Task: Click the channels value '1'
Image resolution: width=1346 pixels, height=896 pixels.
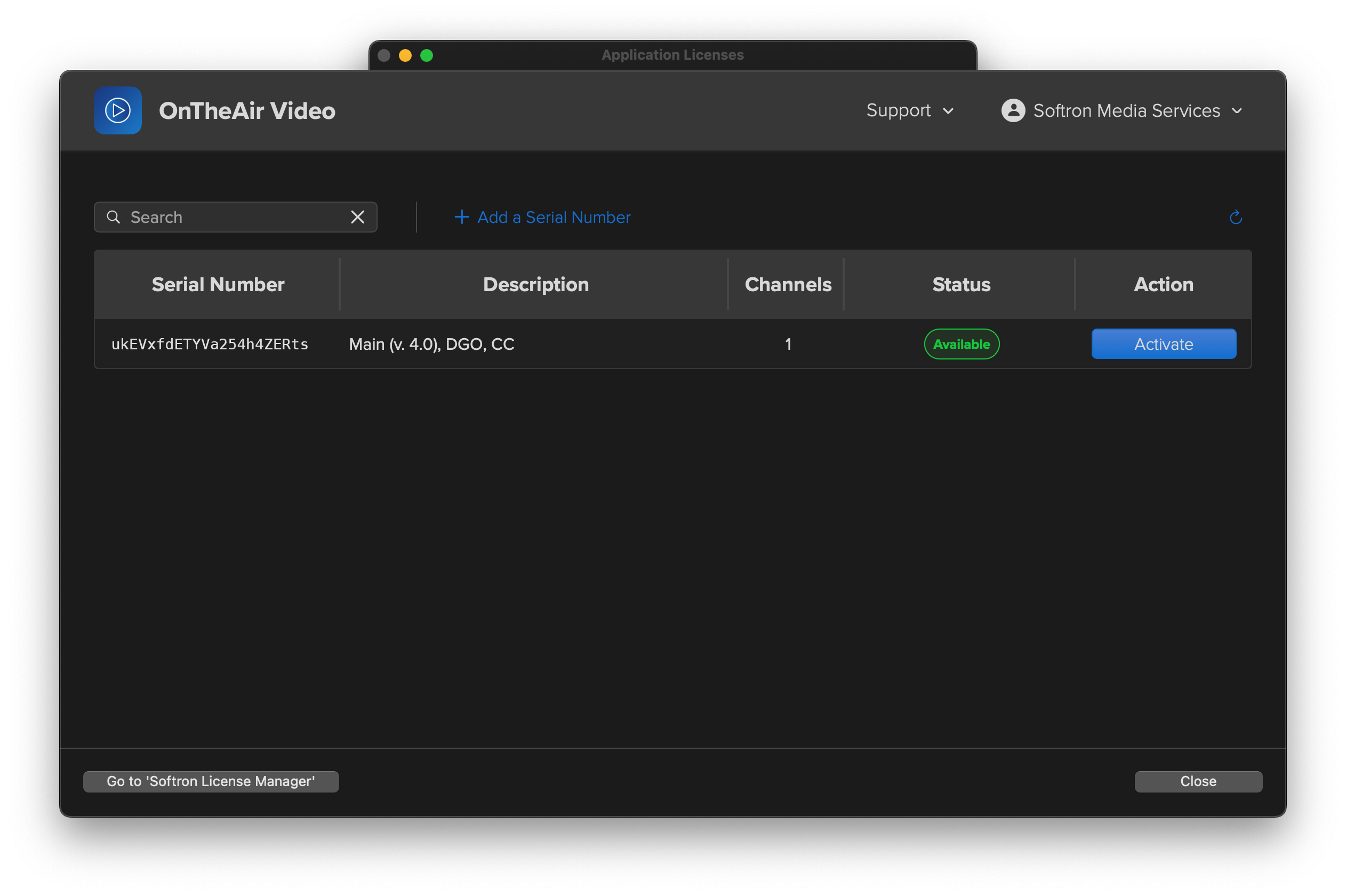Action: pyautogui.click(x=788, y=344)
